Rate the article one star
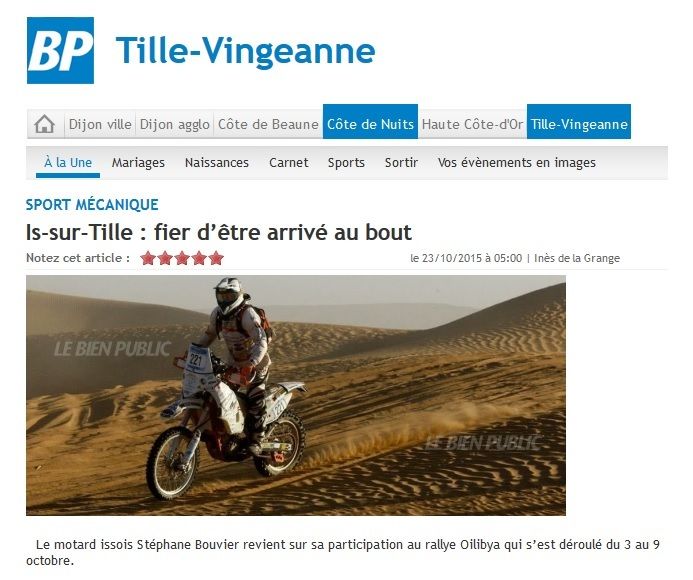This screenshot has width=693, height=580. (148, 258)
